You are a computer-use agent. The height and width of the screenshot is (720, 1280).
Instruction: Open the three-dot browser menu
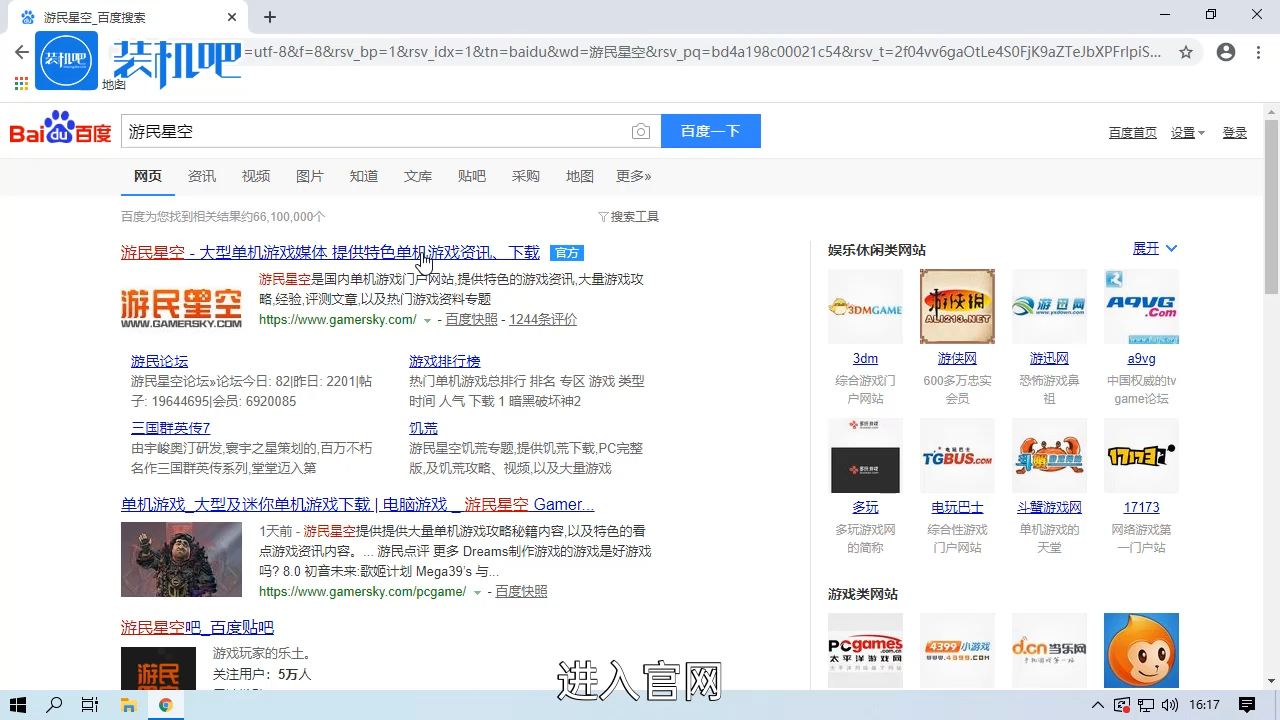click(1258, 52)
